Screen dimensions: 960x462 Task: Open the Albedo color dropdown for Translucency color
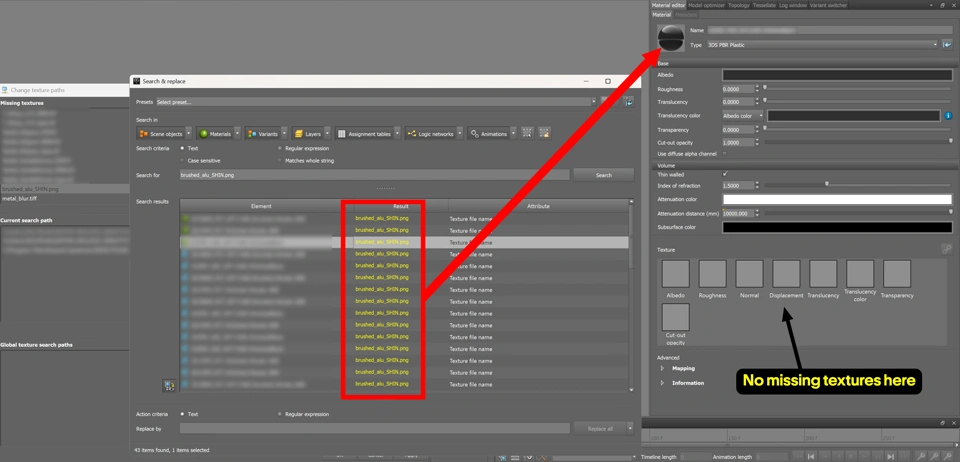tap(743, 116)
